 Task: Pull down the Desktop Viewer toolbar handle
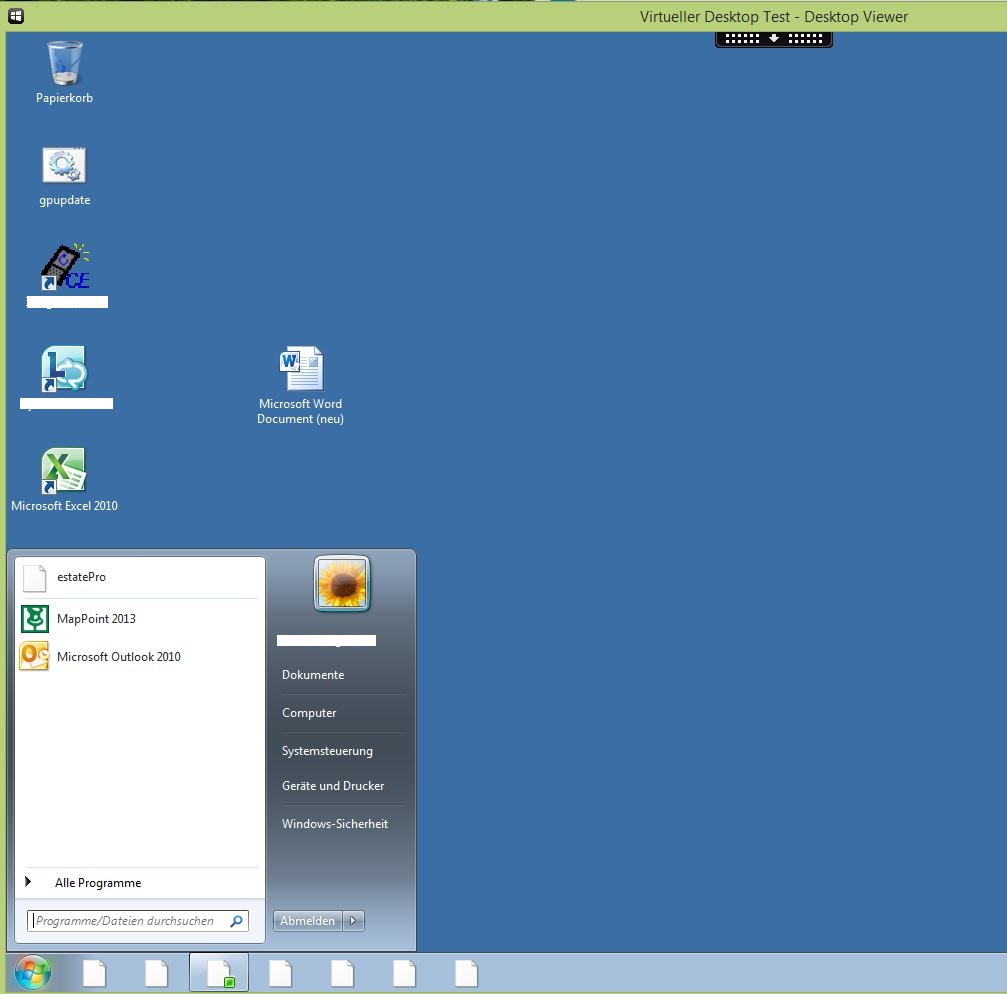pos(774,39)
